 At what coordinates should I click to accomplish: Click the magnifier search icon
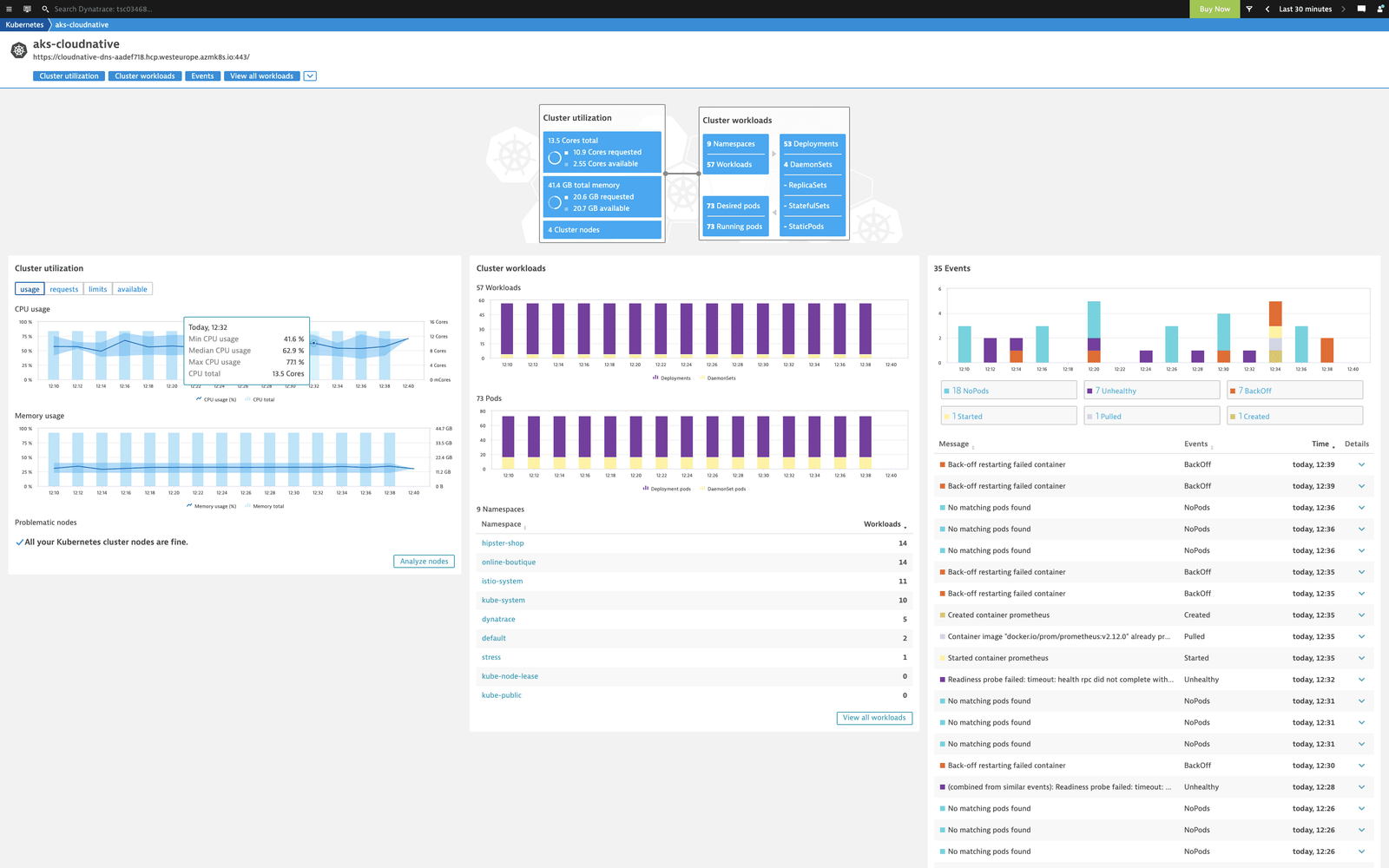(x=45, y=9)
